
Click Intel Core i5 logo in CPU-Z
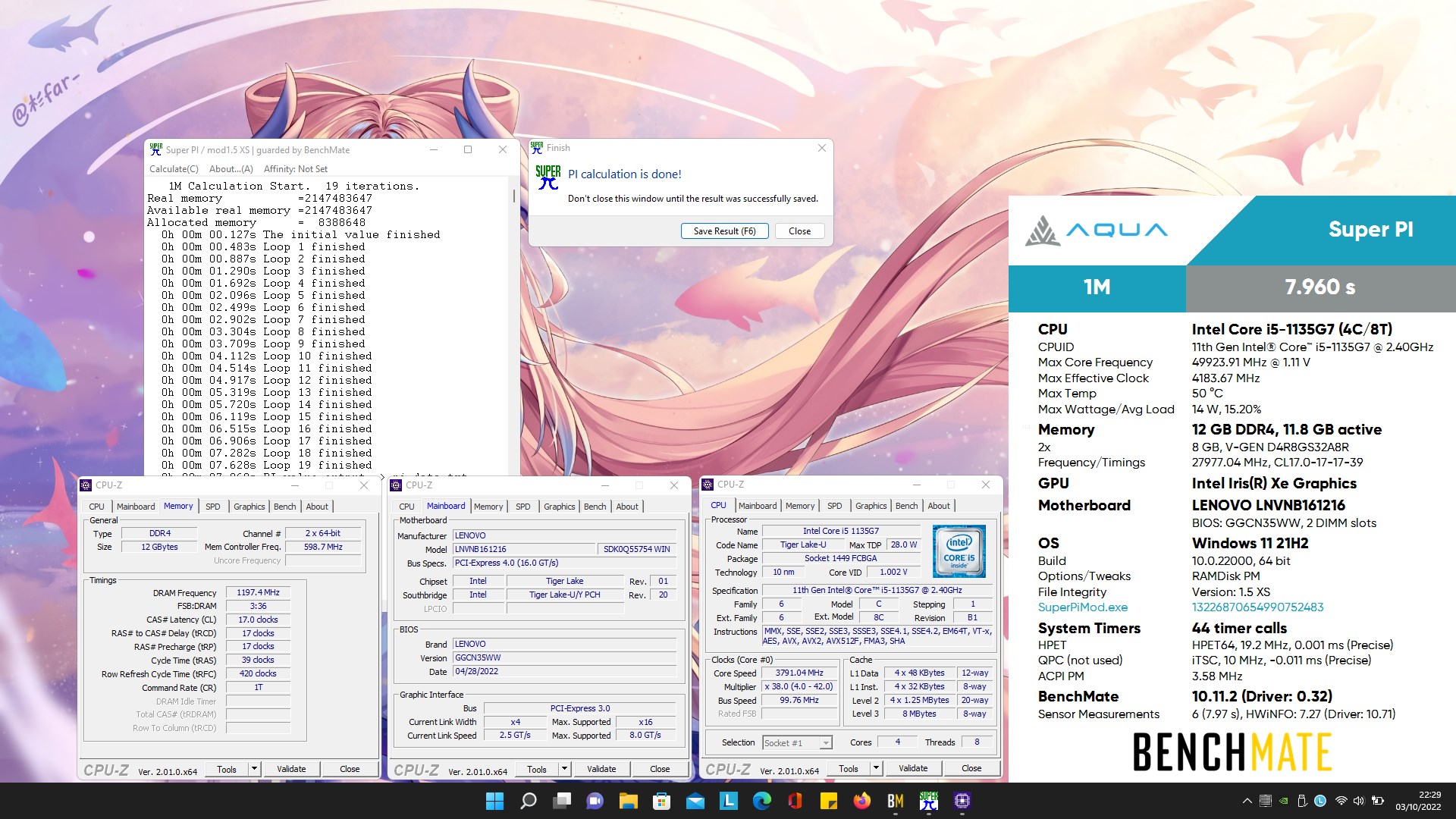[959, 551]
